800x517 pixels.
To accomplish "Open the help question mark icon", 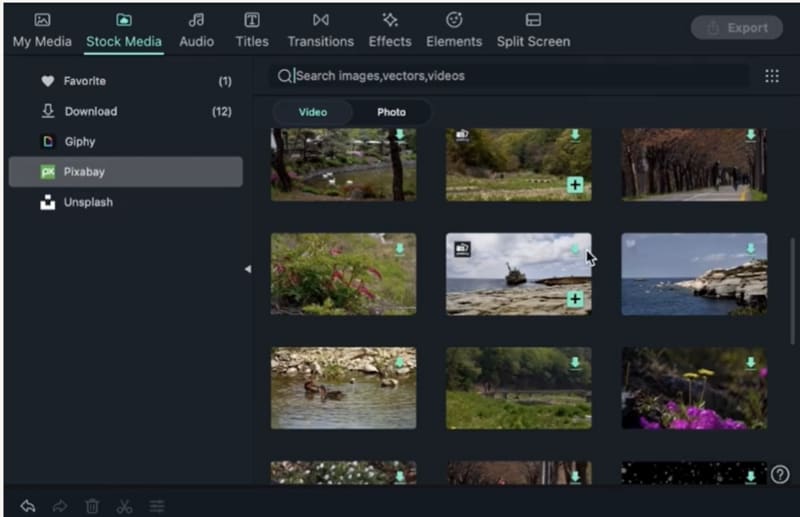I will click(780, 475).
